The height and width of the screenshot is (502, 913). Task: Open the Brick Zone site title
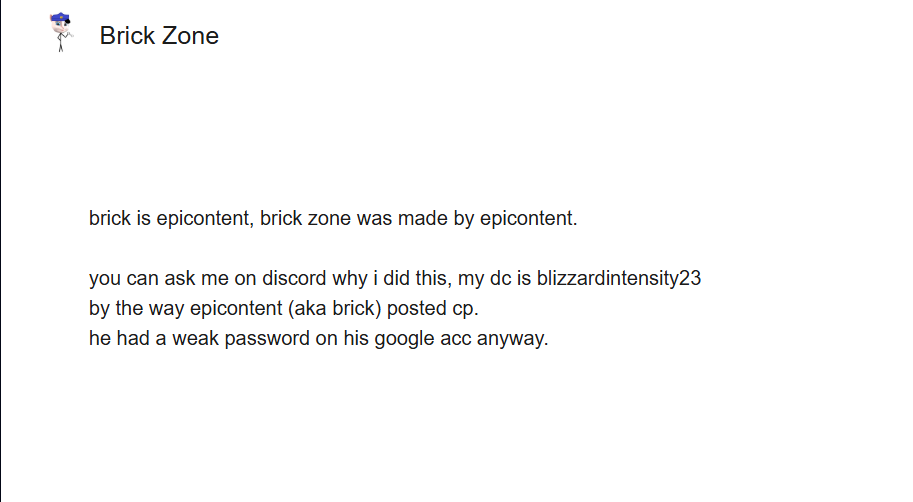click(159, 36)
